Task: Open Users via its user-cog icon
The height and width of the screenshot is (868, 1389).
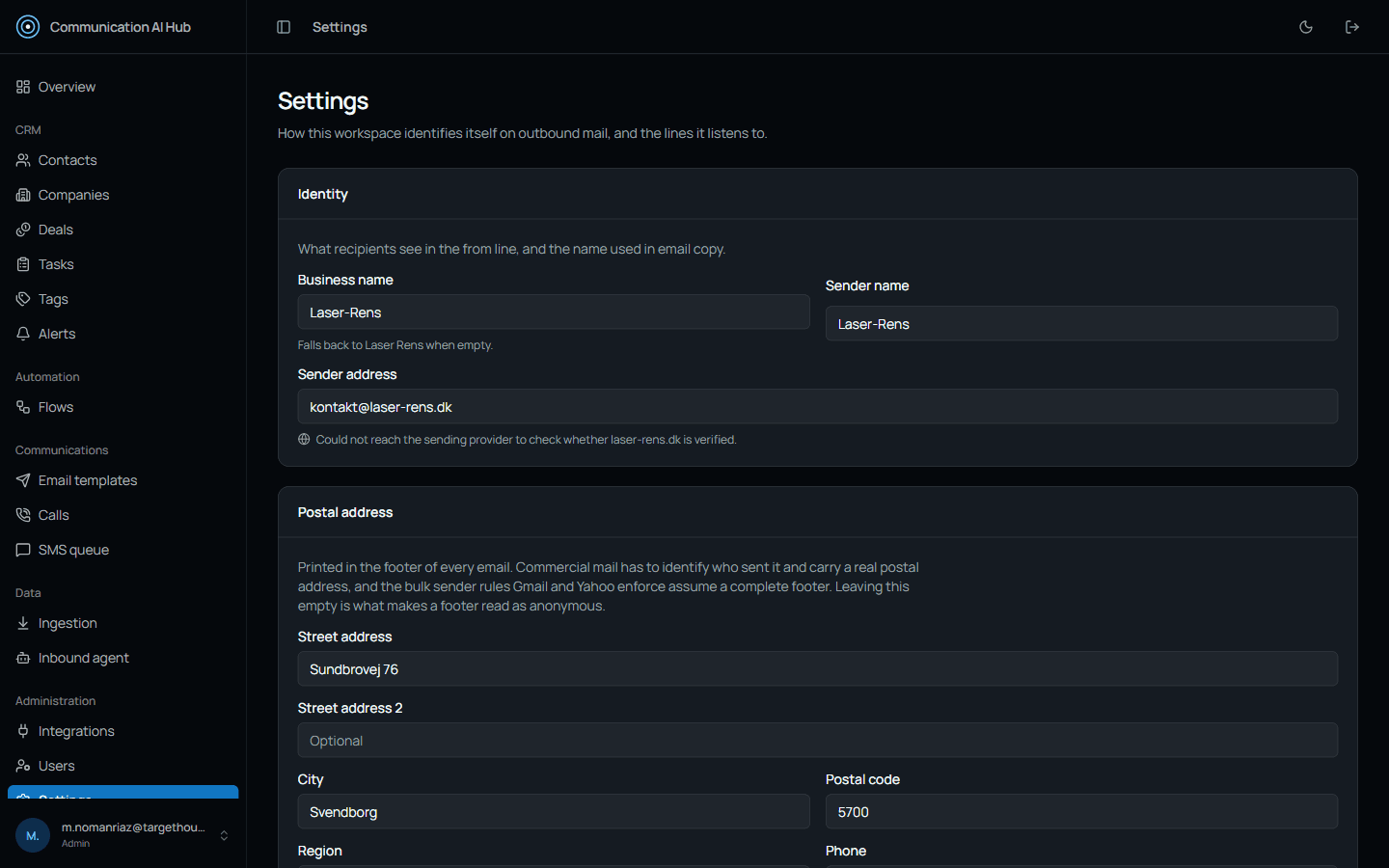Action: tap(23, 766)
